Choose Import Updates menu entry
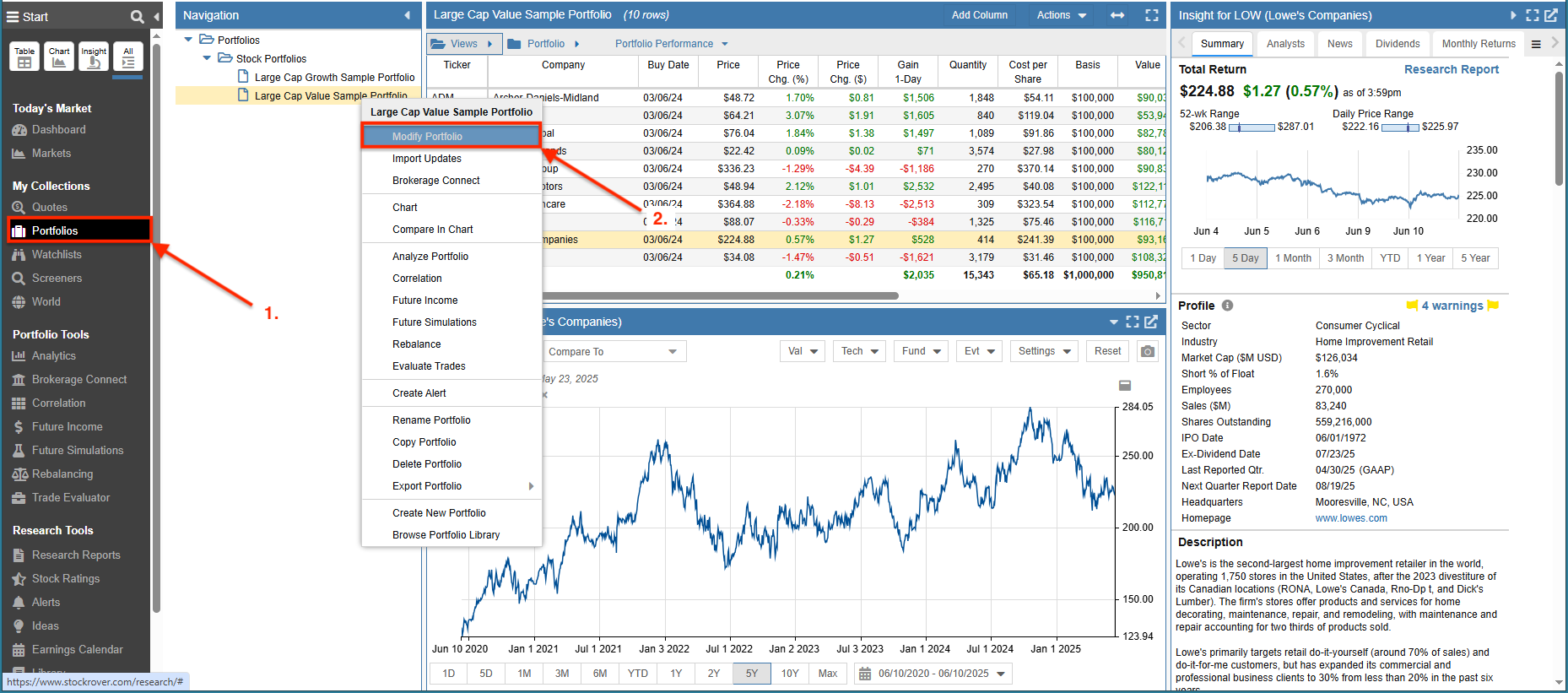 tap(451, 159)
